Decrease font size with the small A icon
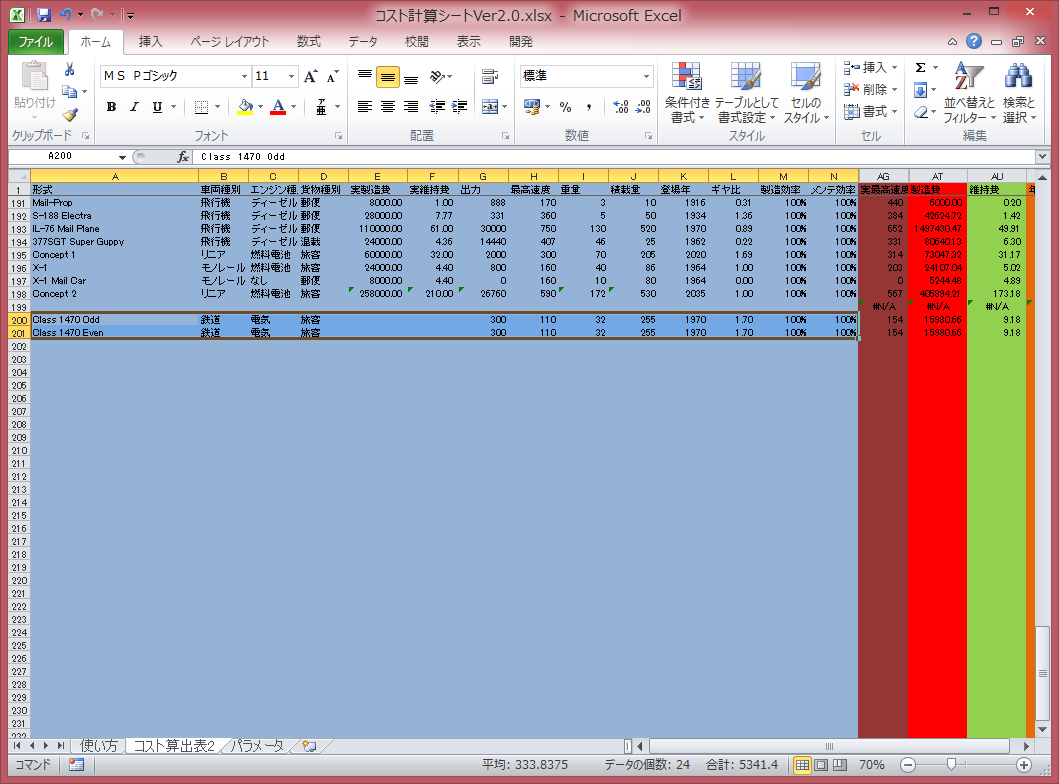This screenshot has height=784, width=1059. coord(332,76)
